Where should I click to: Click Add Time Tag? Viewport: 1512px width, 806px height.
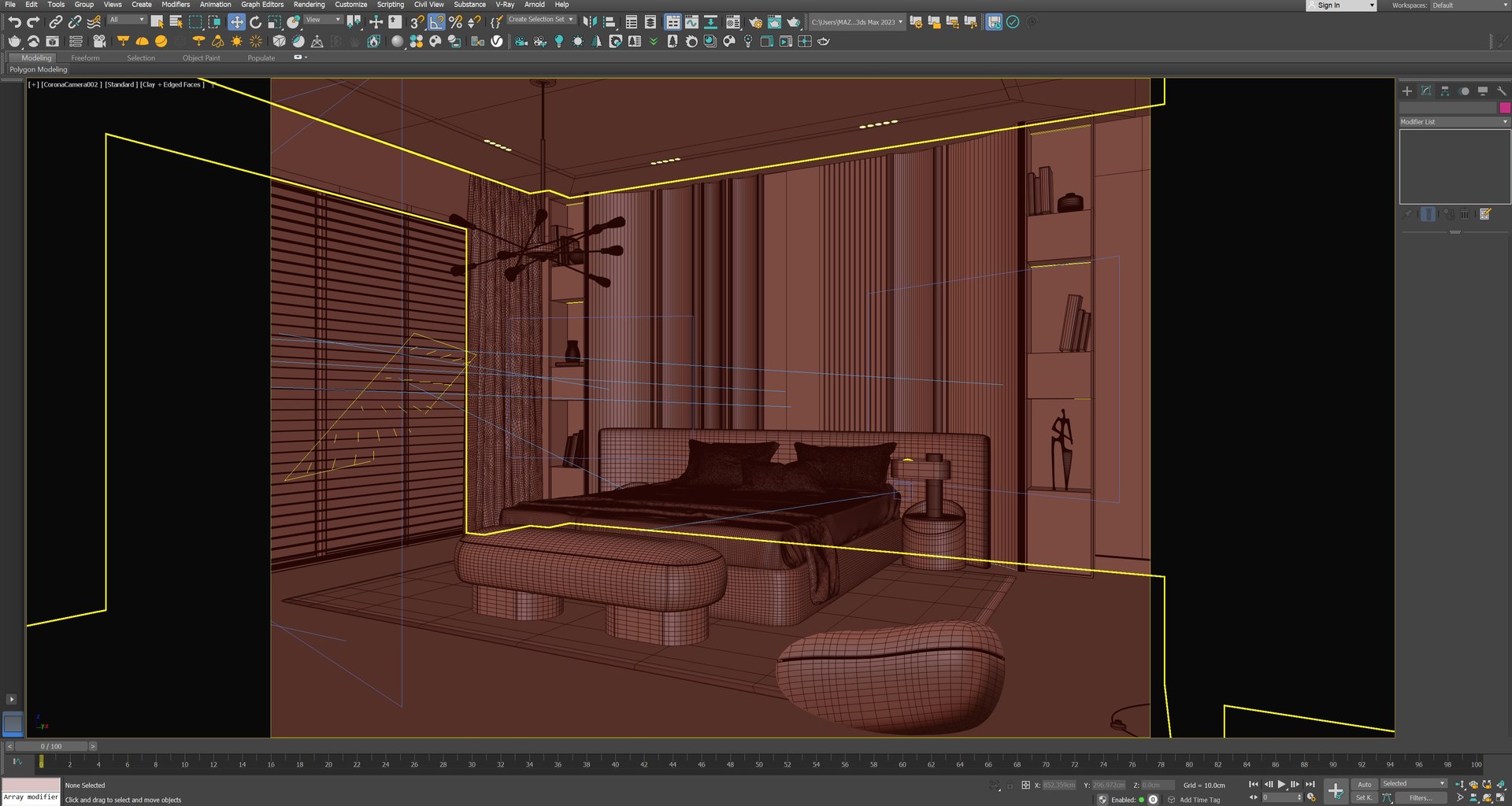[x=1199, y=800]
